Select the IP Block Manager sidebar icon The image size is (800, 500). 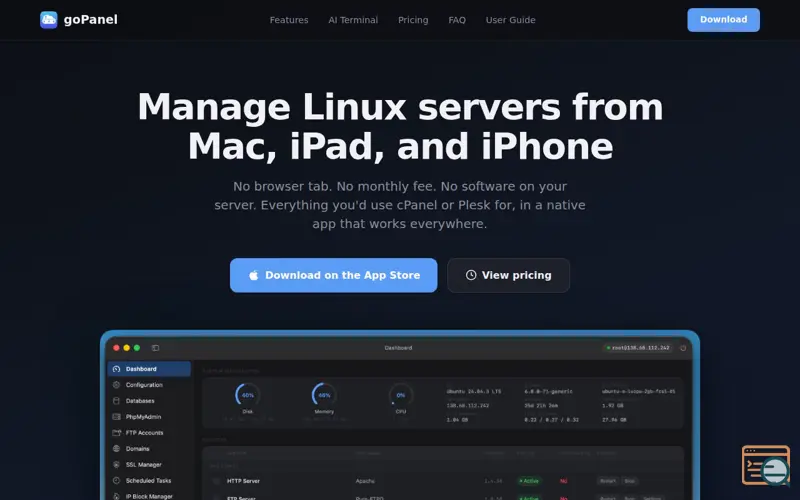(116, 496)
